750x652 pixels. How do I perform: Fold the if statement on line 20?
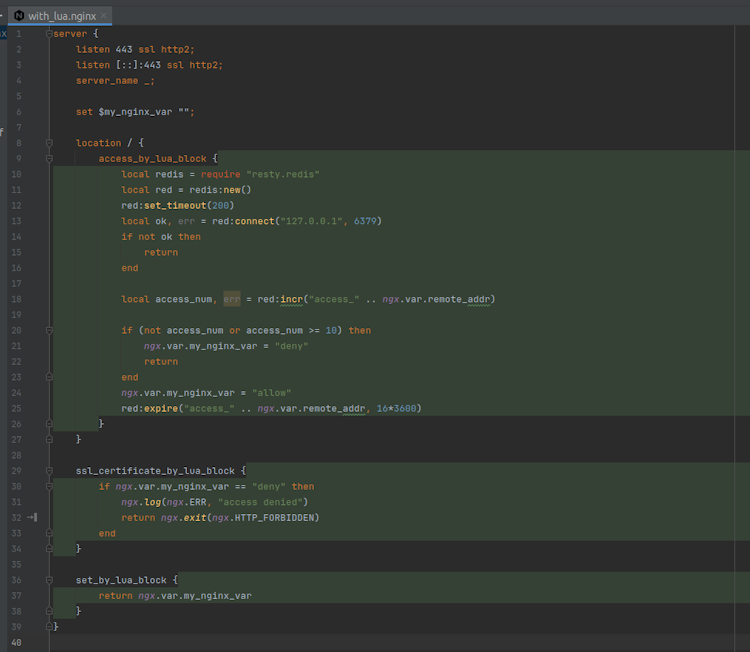coord(48,330)
